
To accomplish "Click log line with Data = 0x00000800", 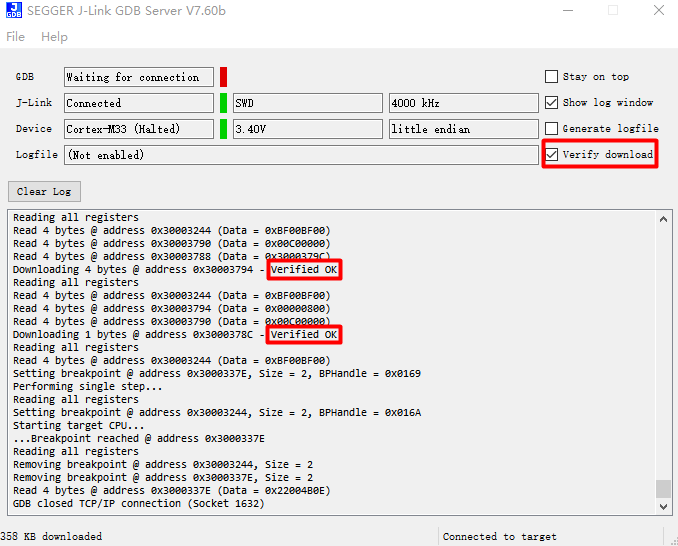I will tap(172, 308).
